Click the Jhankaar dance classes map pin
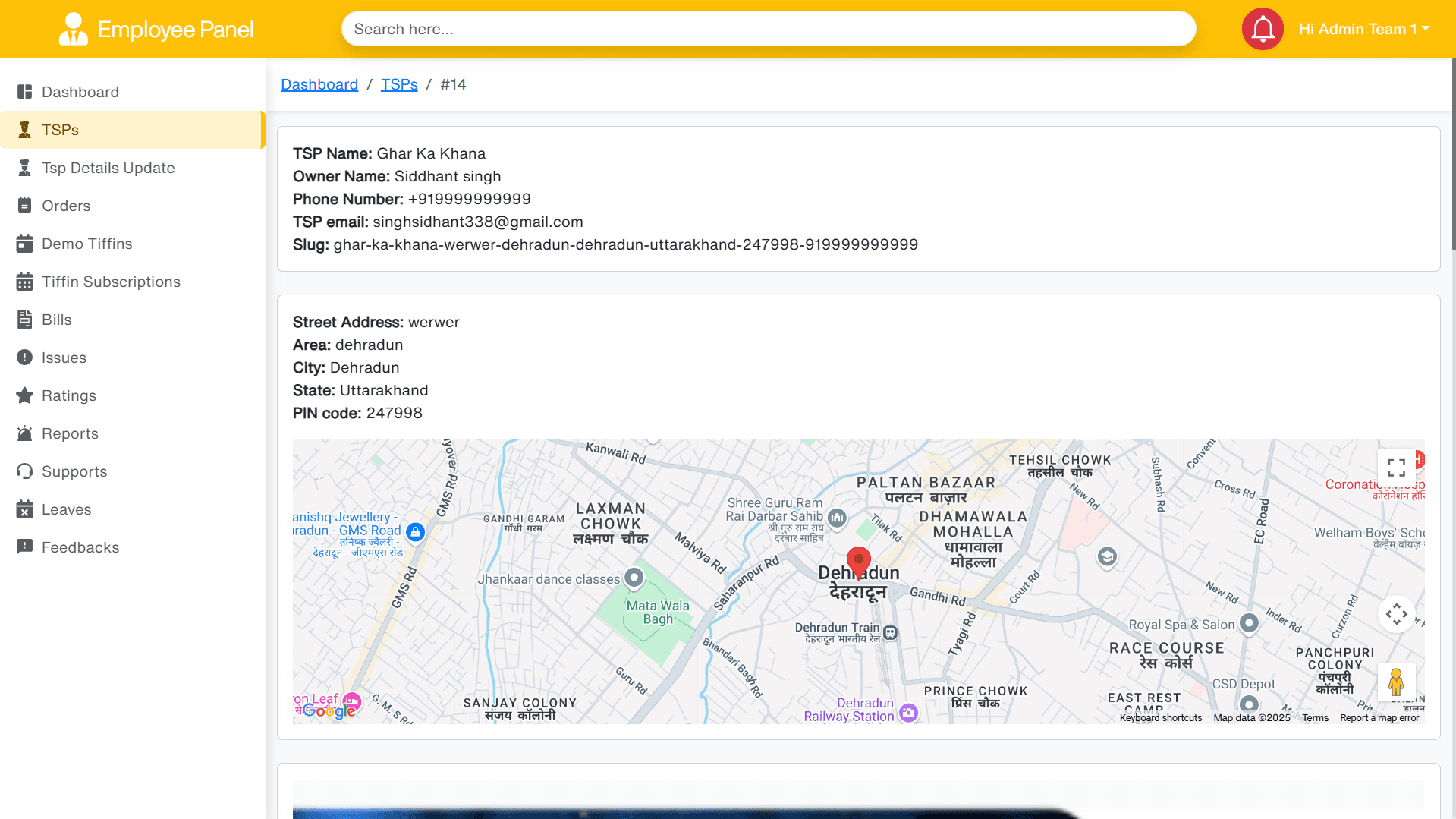Viewport: 1456px width, 819px height. (634, 578)
